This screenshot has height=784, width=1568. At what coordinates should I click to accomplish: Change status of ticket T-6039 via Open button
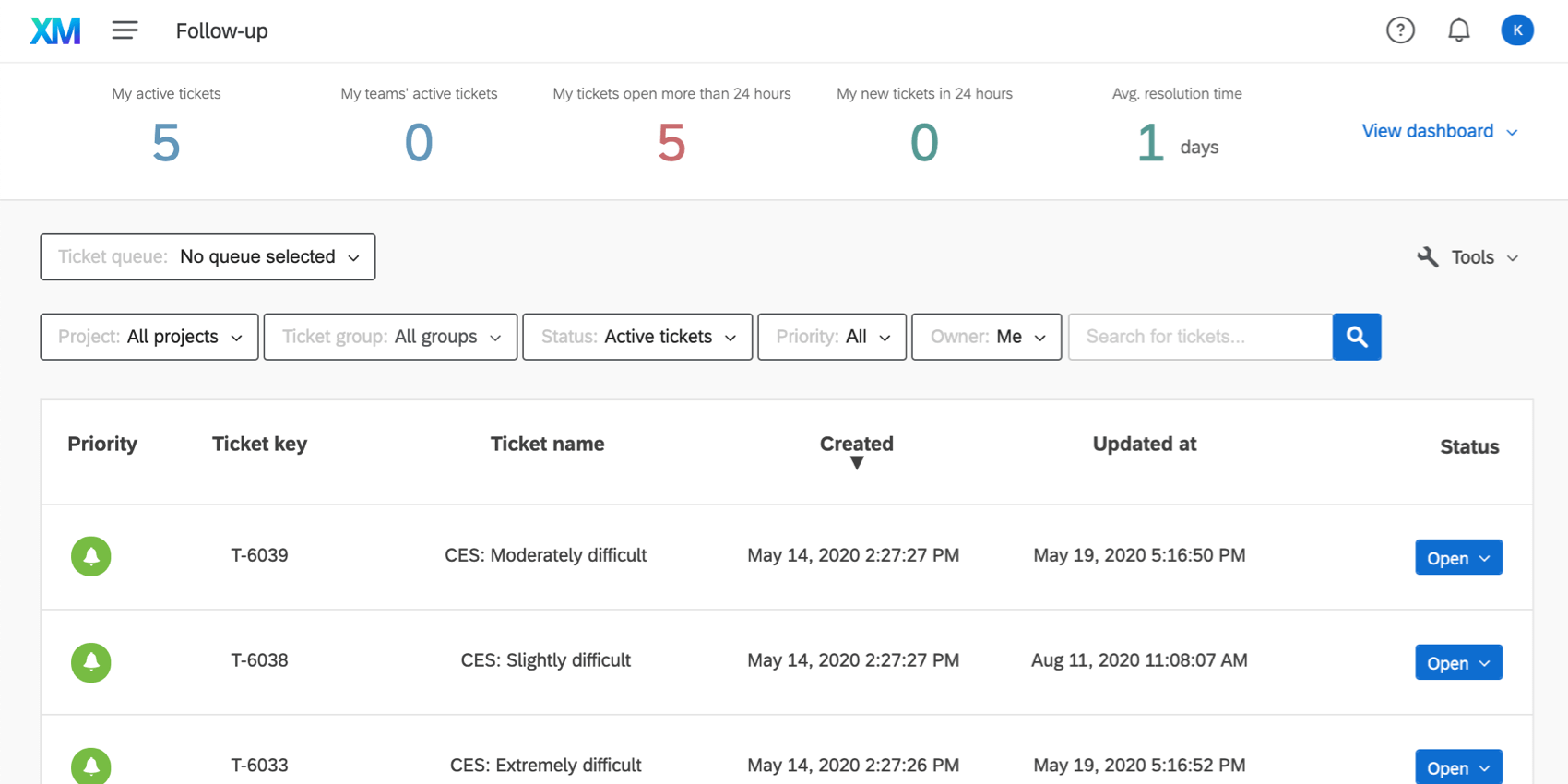[x=1458, y=558]
